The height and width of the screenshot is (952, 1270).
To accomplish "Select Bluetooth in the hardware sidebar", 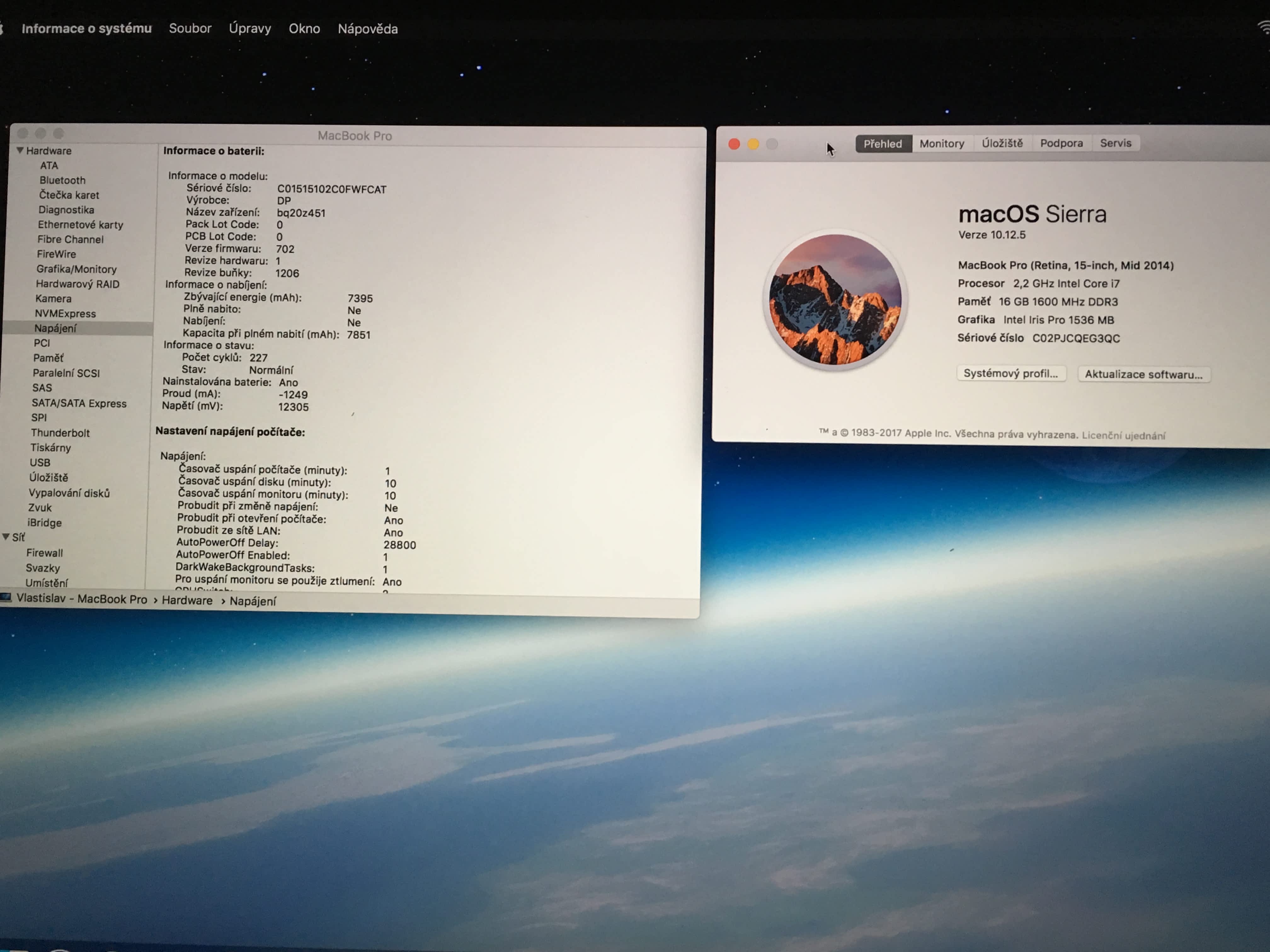I will [62, 180].
